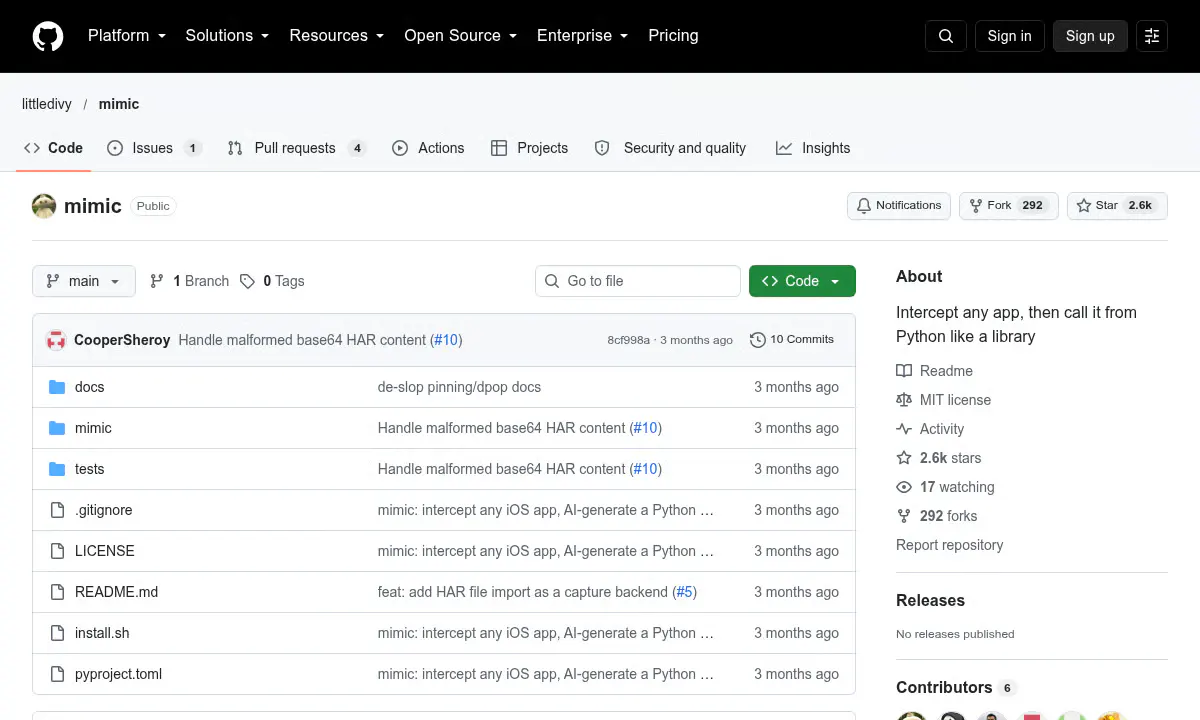Open the littledivy owner link
The width and height of the screenshot is (1200, 720).
click(47, 104)
